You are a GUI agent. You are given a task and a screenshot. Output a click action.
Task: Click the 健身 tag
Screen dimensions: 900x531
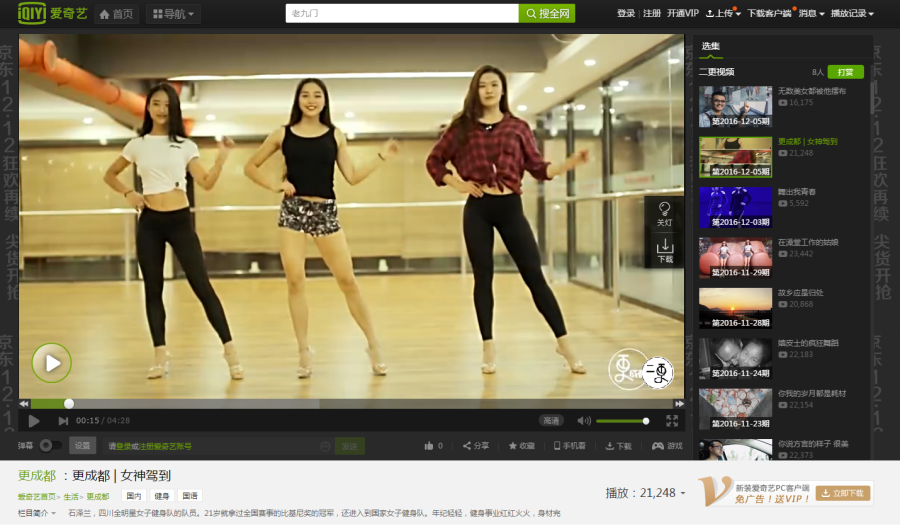click(x=162, y=496)
